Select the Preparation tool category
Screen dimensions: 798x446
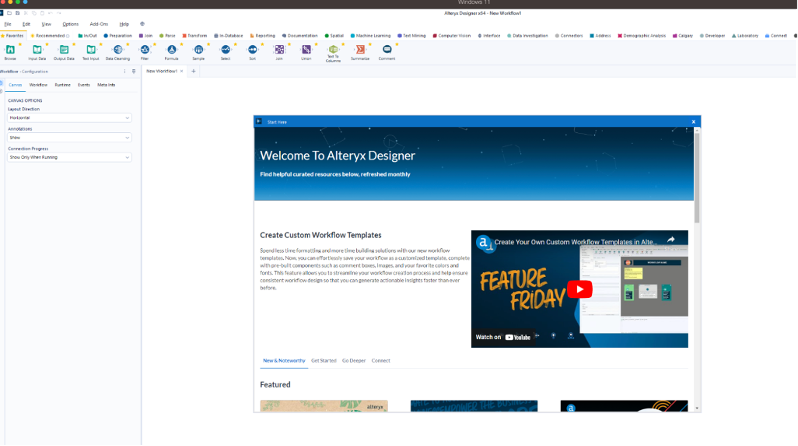118,36
